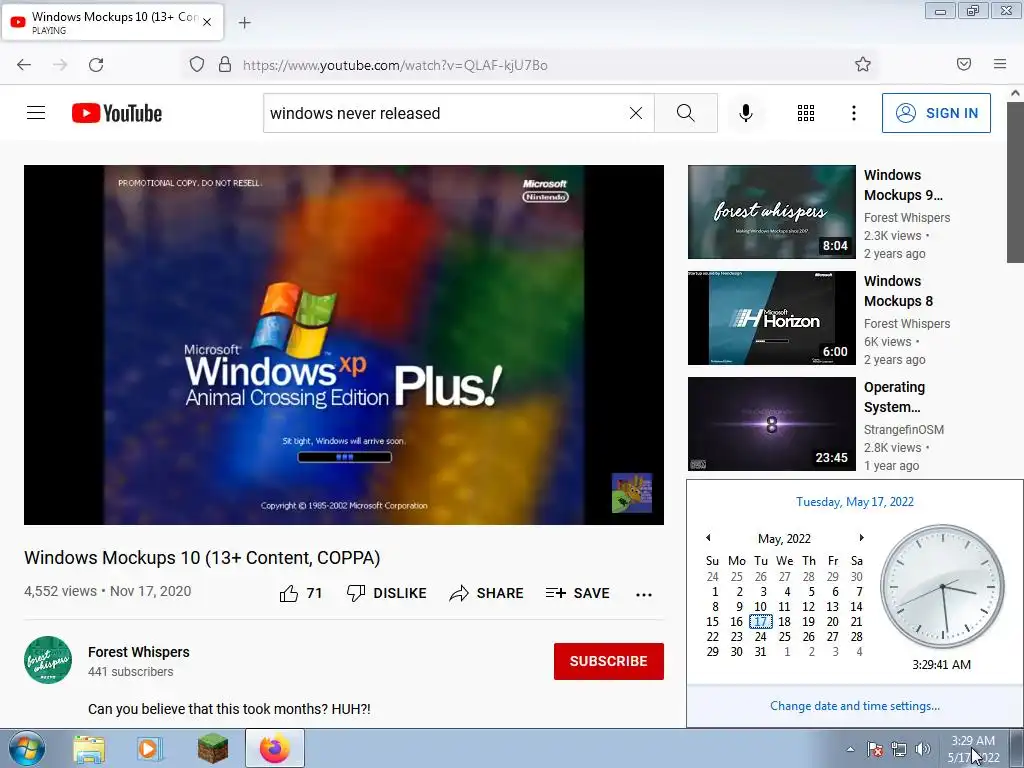Viewport: 1024px width, 768px height.
Task: Click the video player to pause playback
Action: pos(344,344)
